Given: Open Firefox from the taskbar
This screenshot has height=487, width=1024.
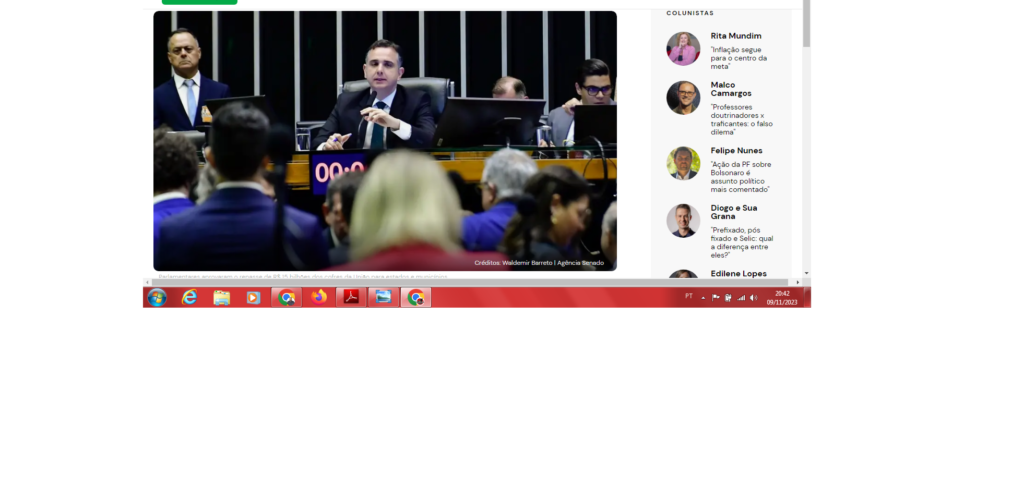Looking at the screenshot, I should coord(319,298).
